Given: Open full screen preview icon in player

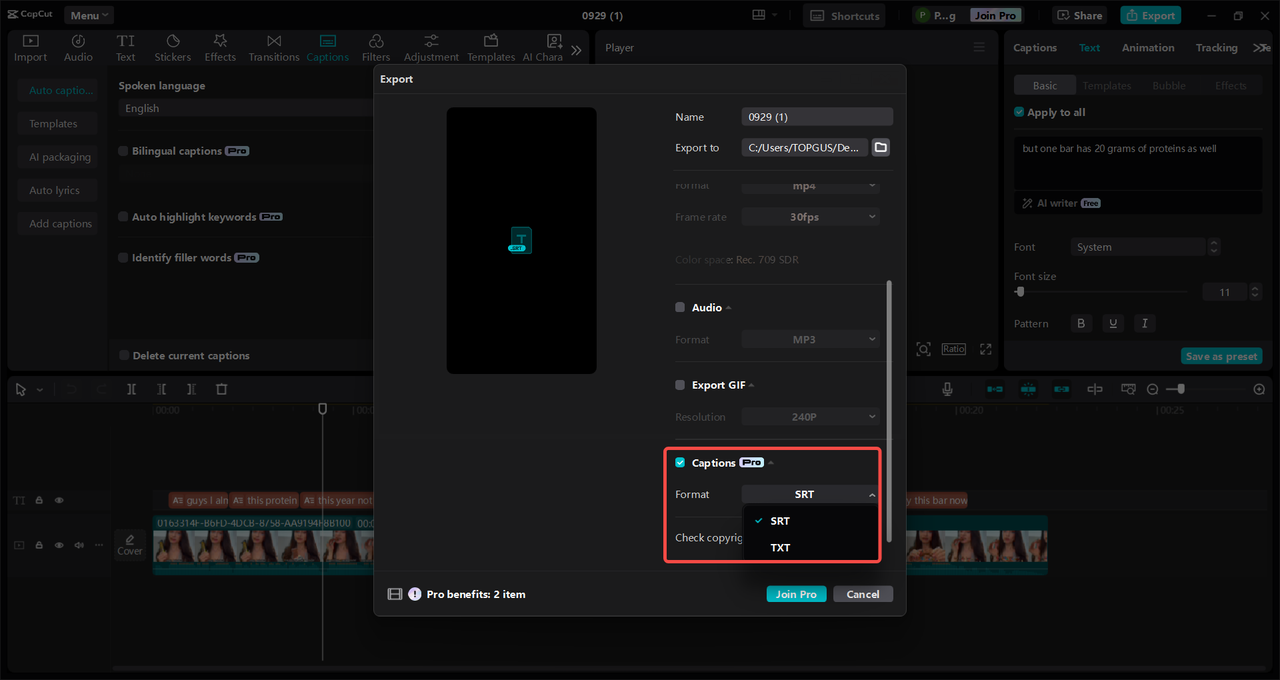Looking at the screenshot, I should coord(986,349).
